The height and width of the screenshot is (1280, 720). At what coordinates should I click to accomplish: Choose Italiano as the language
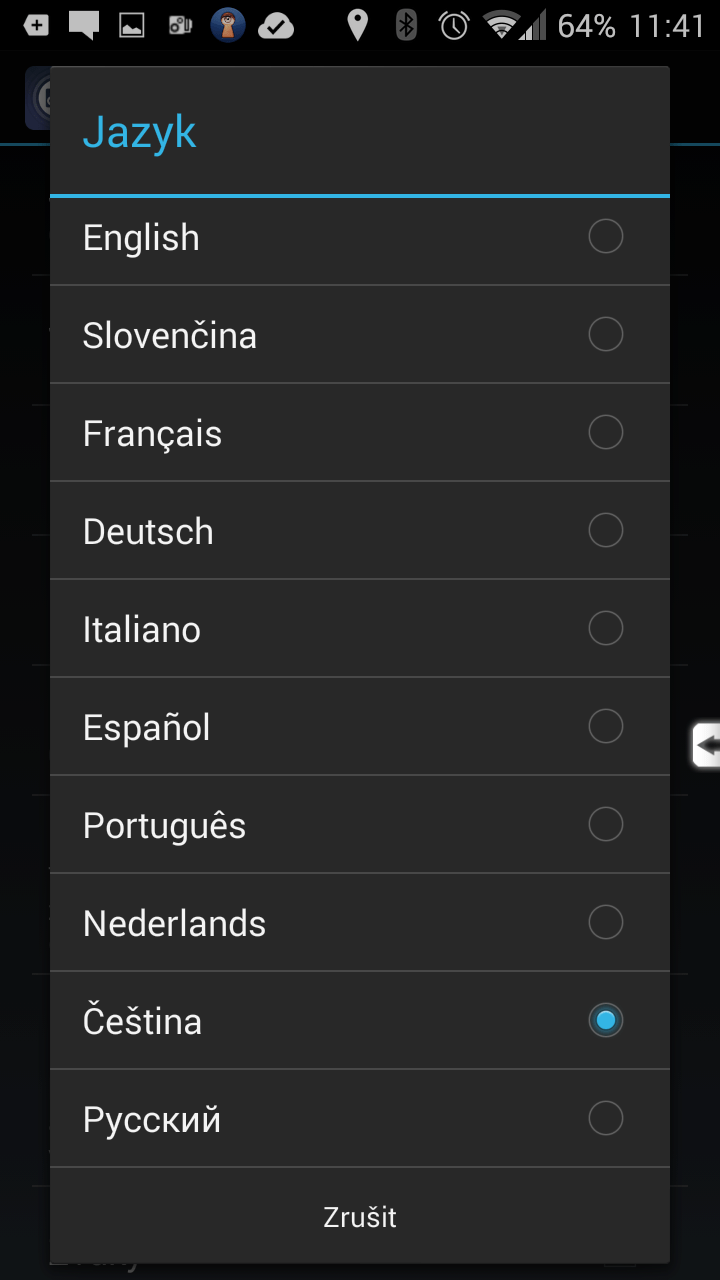(142, 629)
